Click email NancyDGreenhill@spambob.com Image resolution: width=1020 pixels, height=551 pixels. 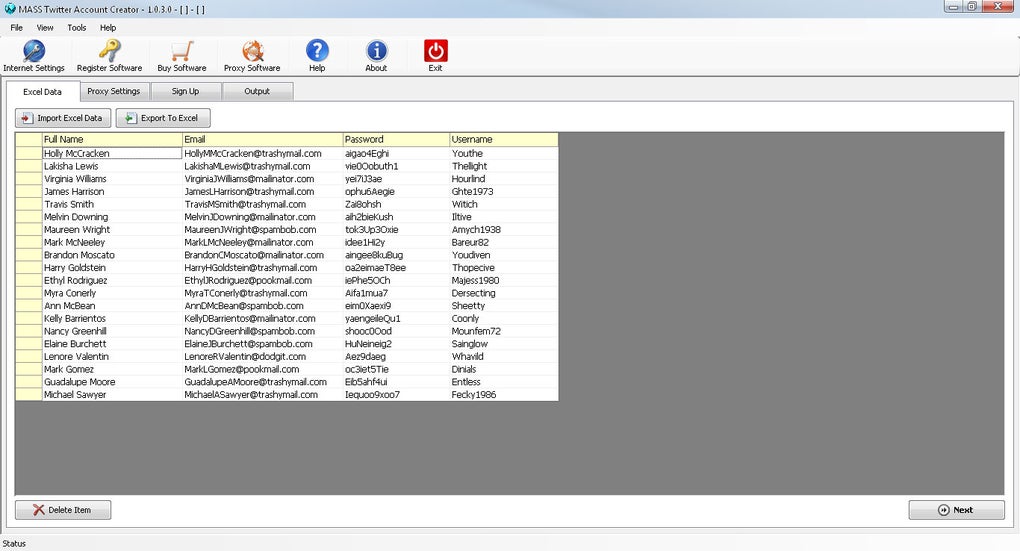point(262,331)
